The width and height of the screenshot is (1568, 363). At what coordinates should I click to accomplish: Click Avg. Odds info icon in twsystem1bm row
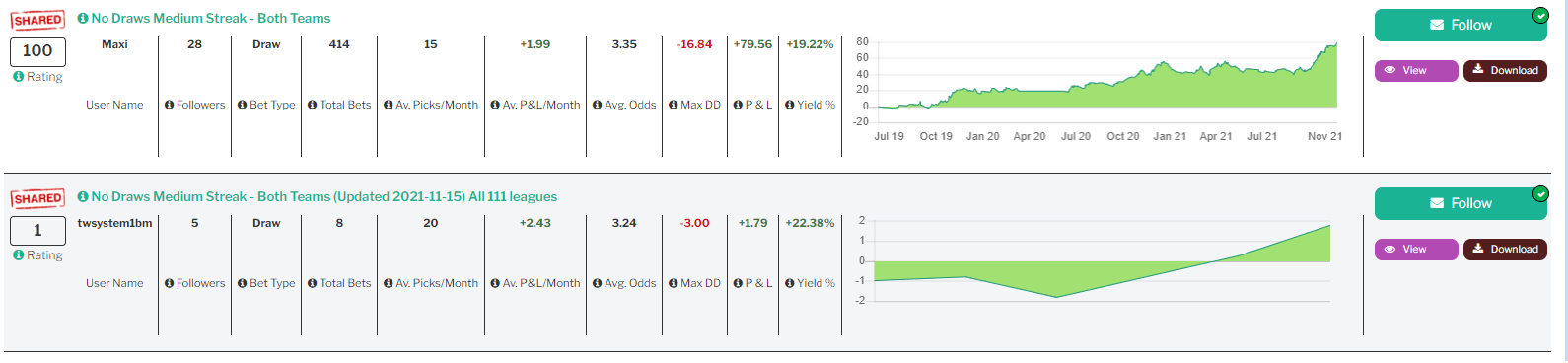click(598, 283)
